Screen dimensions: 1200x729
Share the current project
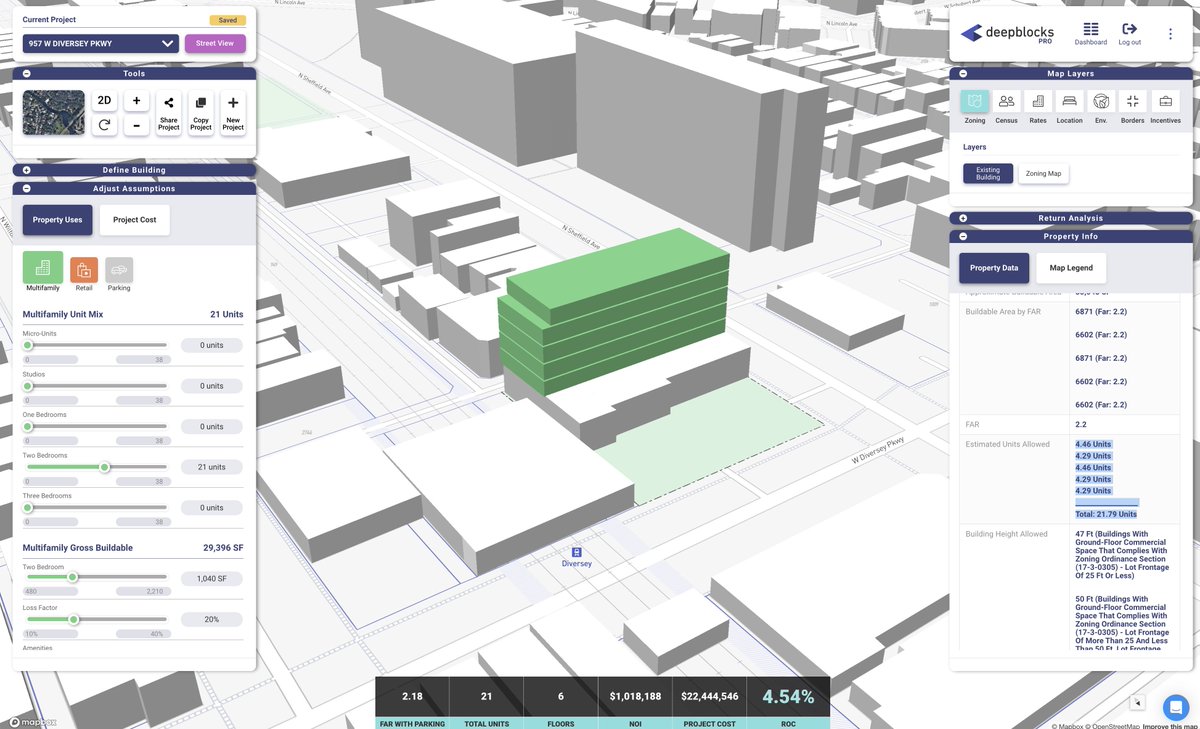tap(169, 113)
